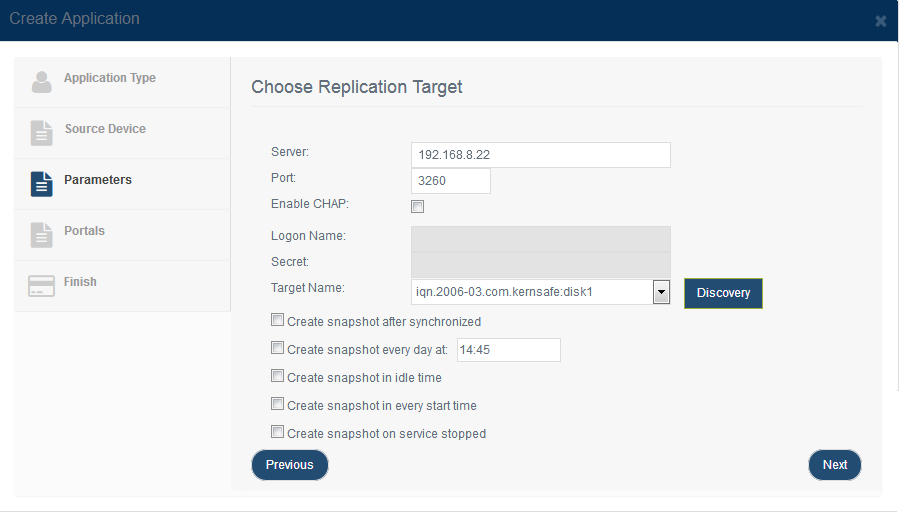Screen dimensions: 899x512
Task: Click the Source Device document icon
Action: point(41,133)
